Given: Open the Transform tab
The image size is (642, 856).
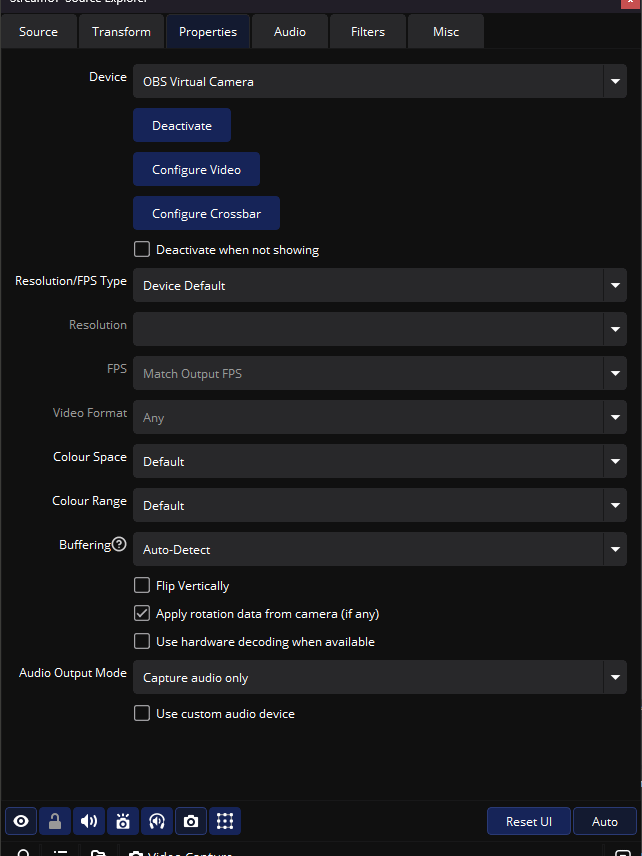Looking at the screenshot, I should pos(121,32).
